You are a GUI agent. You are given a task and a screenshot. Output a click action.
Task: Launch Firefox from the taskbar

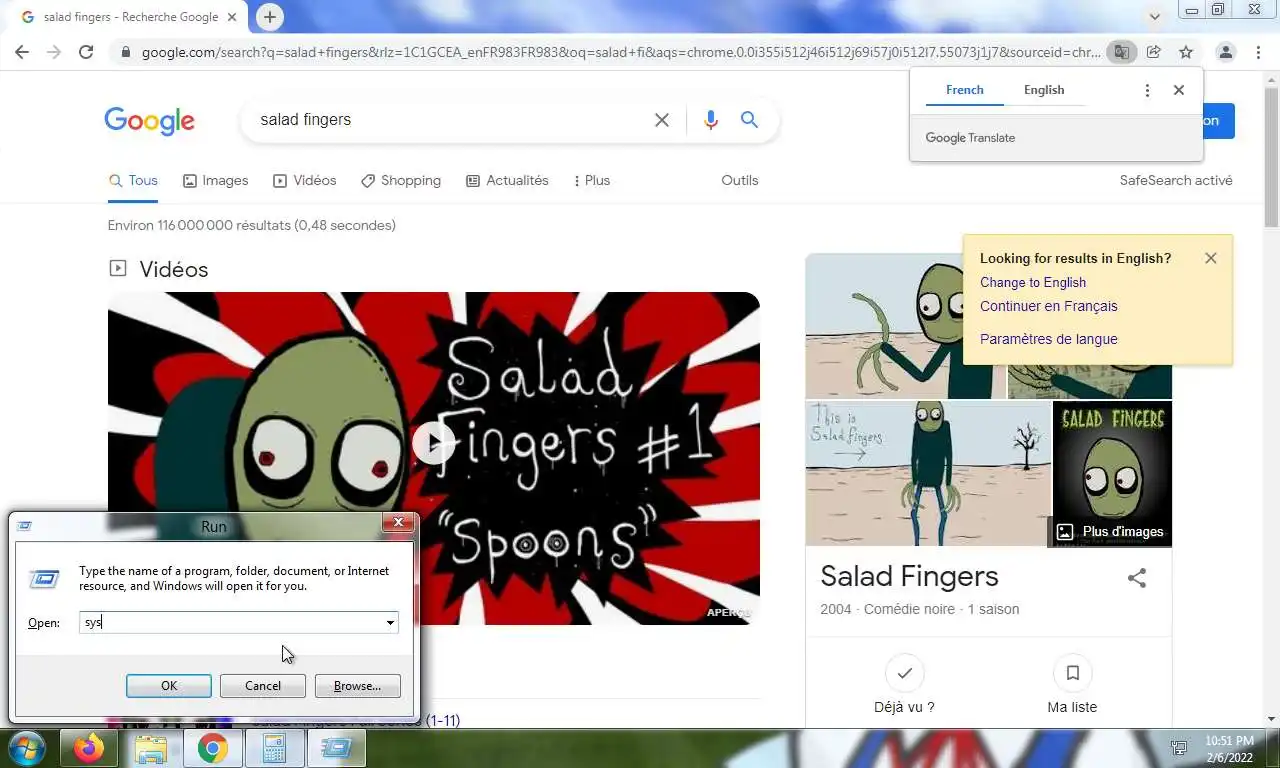pos(89,748)
